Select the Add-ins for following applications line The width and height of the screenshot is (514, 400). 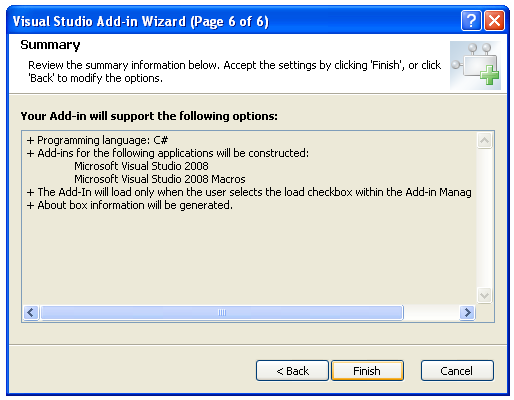pyautogui.click(x=168, y=153)
